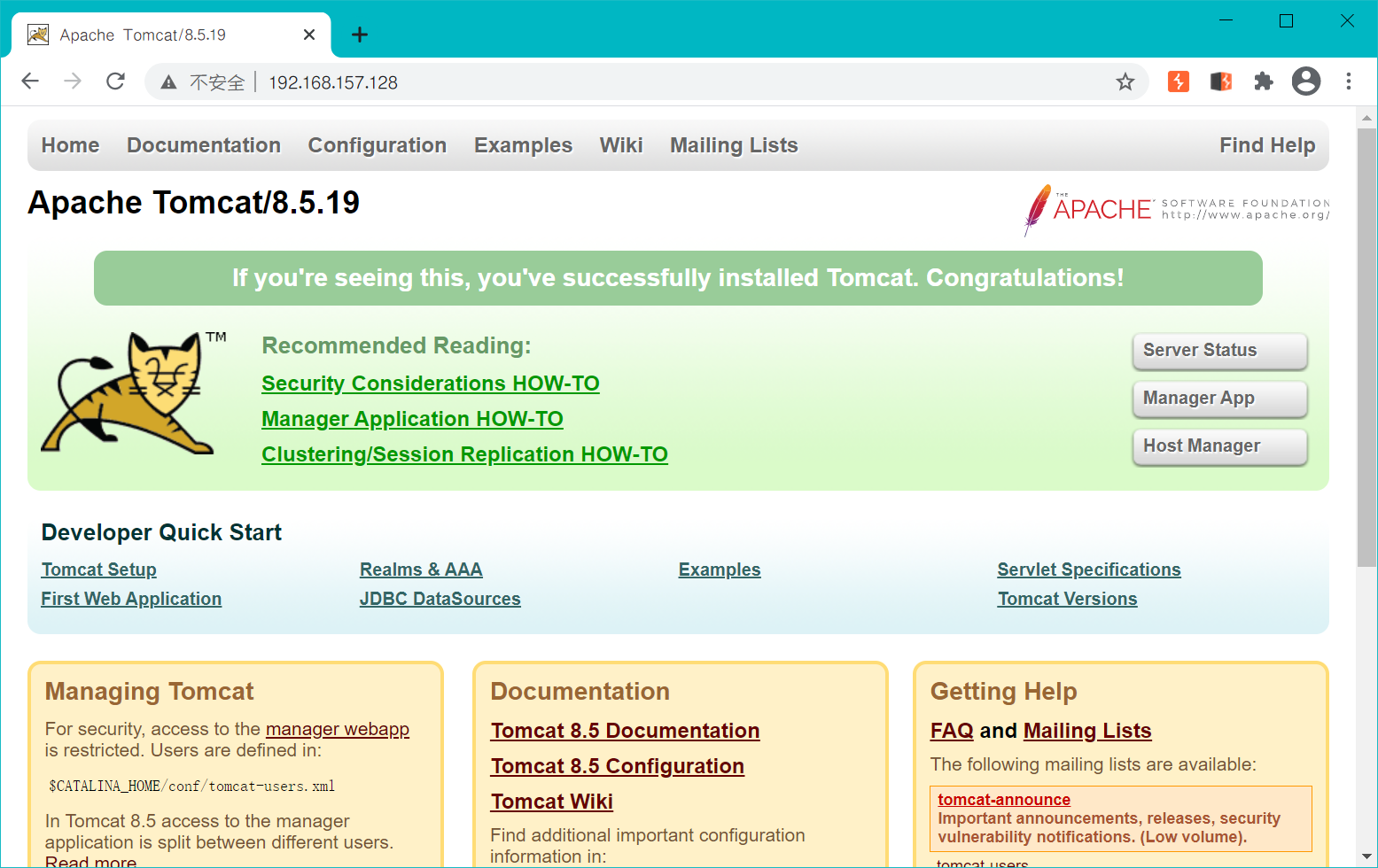Viewport: 1378px width, 868px height.
Task: Click the Host Manager button
Action: (1220, 446)
